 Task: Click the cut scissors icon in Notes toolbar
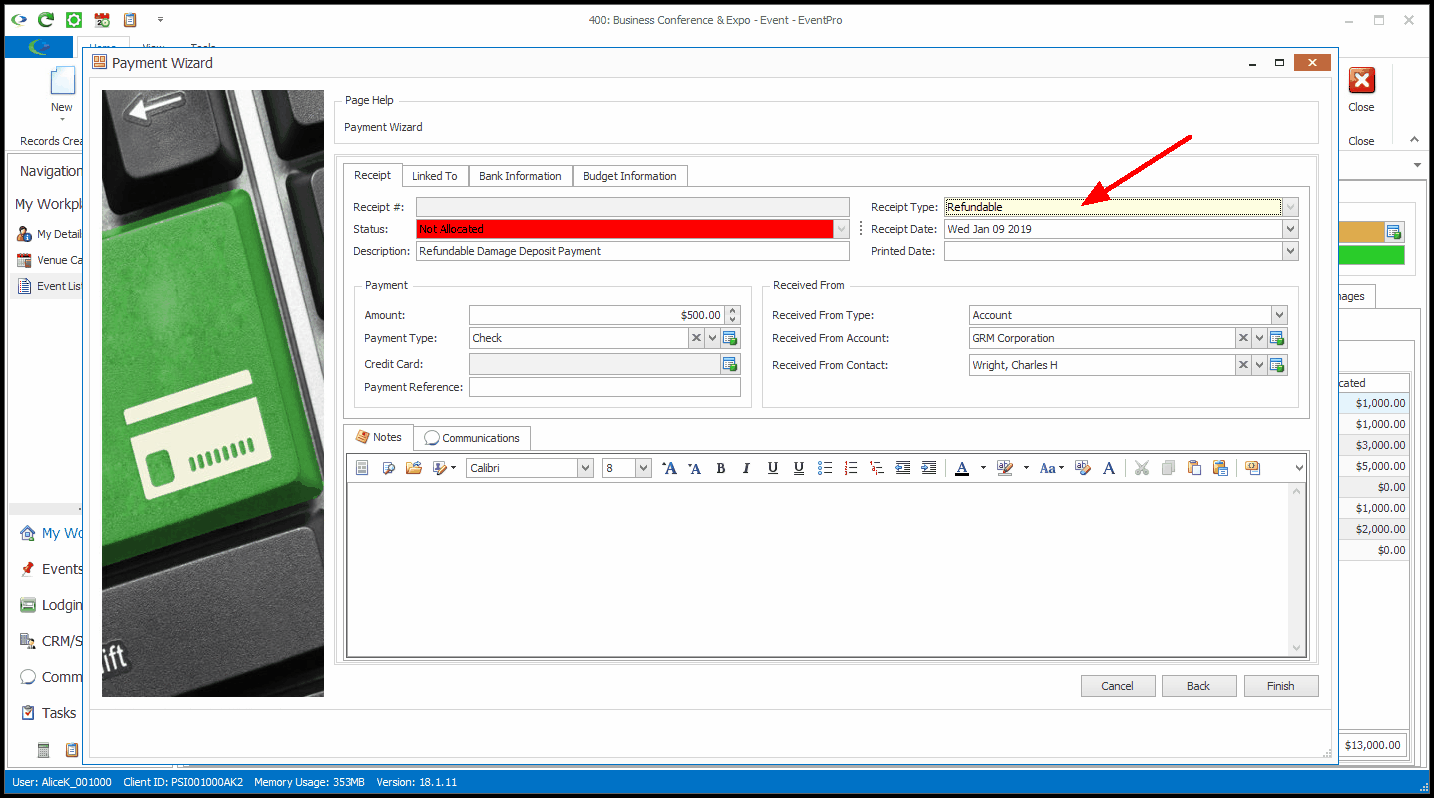(x=1142, y=468)
